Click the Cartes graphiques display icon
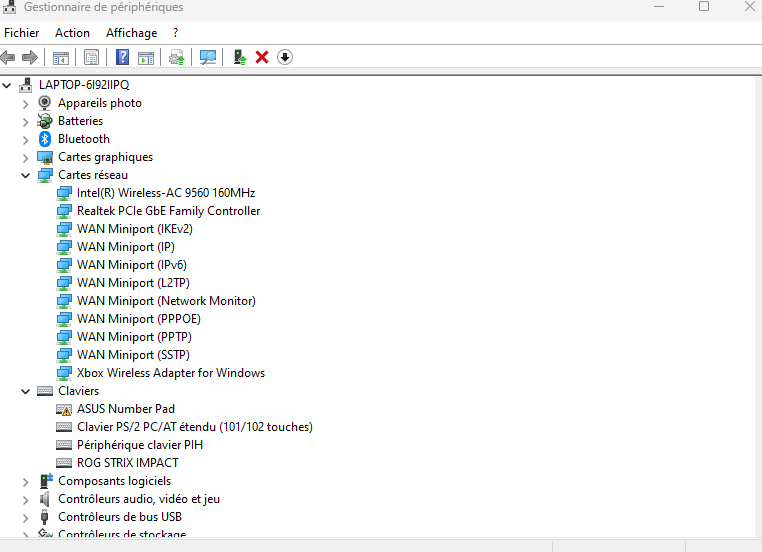The height and width of the screenshot is (552, 762). [x=45, y=157]
